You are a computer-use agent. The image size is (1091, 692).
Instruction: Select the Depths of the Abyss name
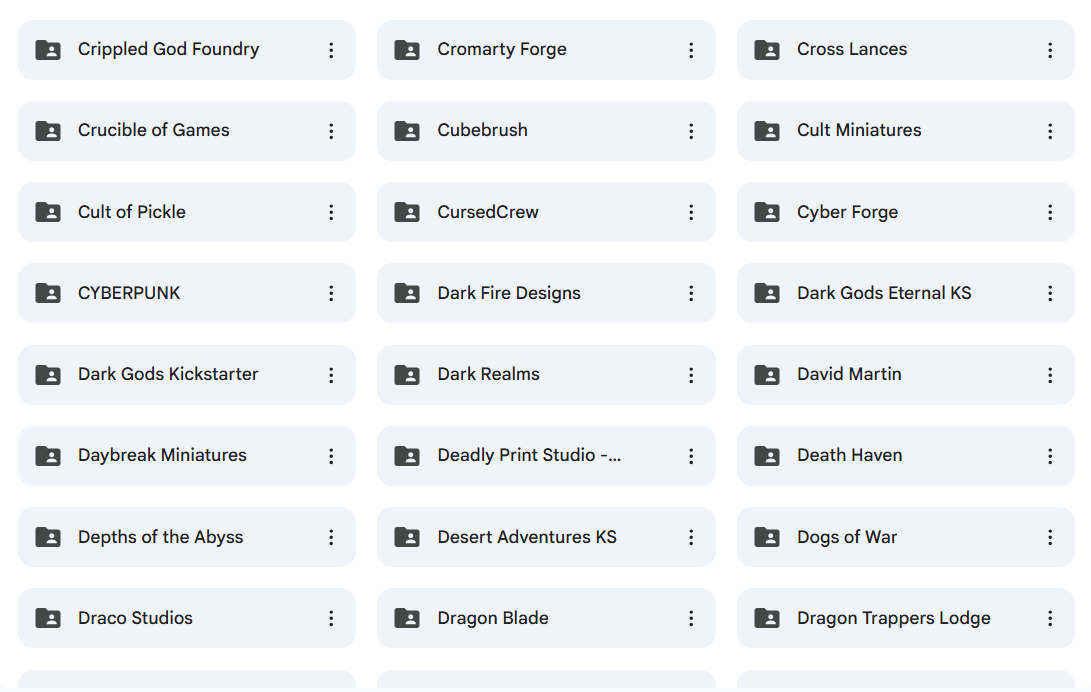tap(160, 537)
